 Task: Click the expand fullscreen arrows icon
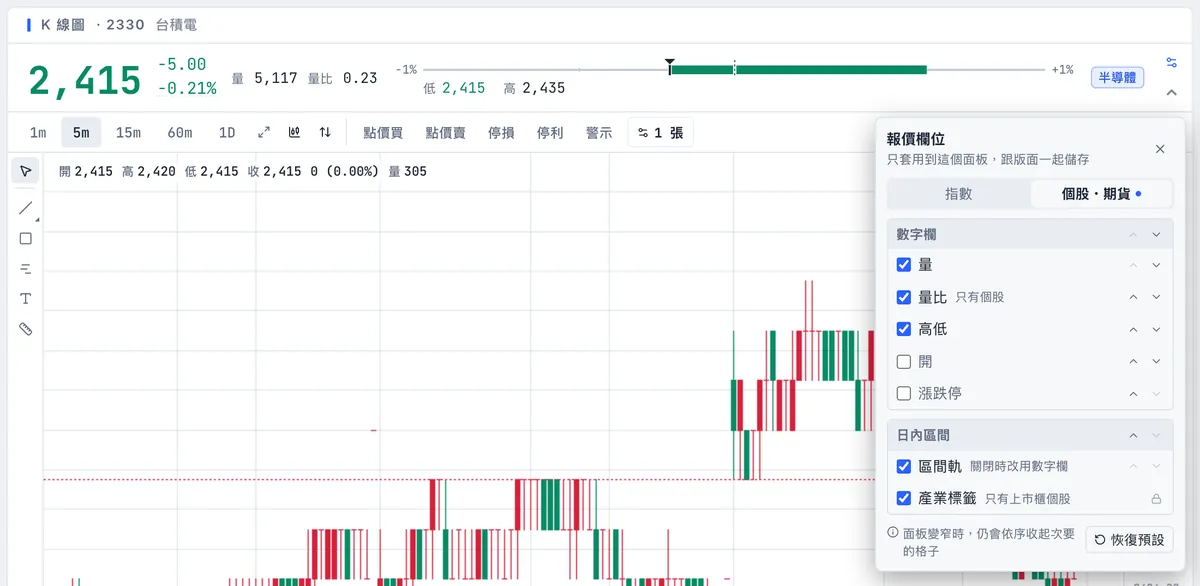264,132
